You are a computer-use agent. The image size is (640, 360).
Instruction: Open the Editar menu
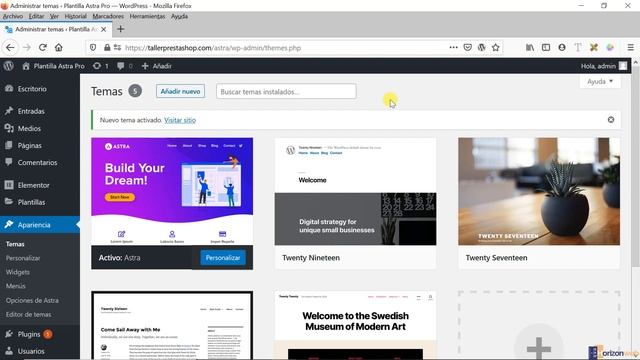tap(36, 16)
